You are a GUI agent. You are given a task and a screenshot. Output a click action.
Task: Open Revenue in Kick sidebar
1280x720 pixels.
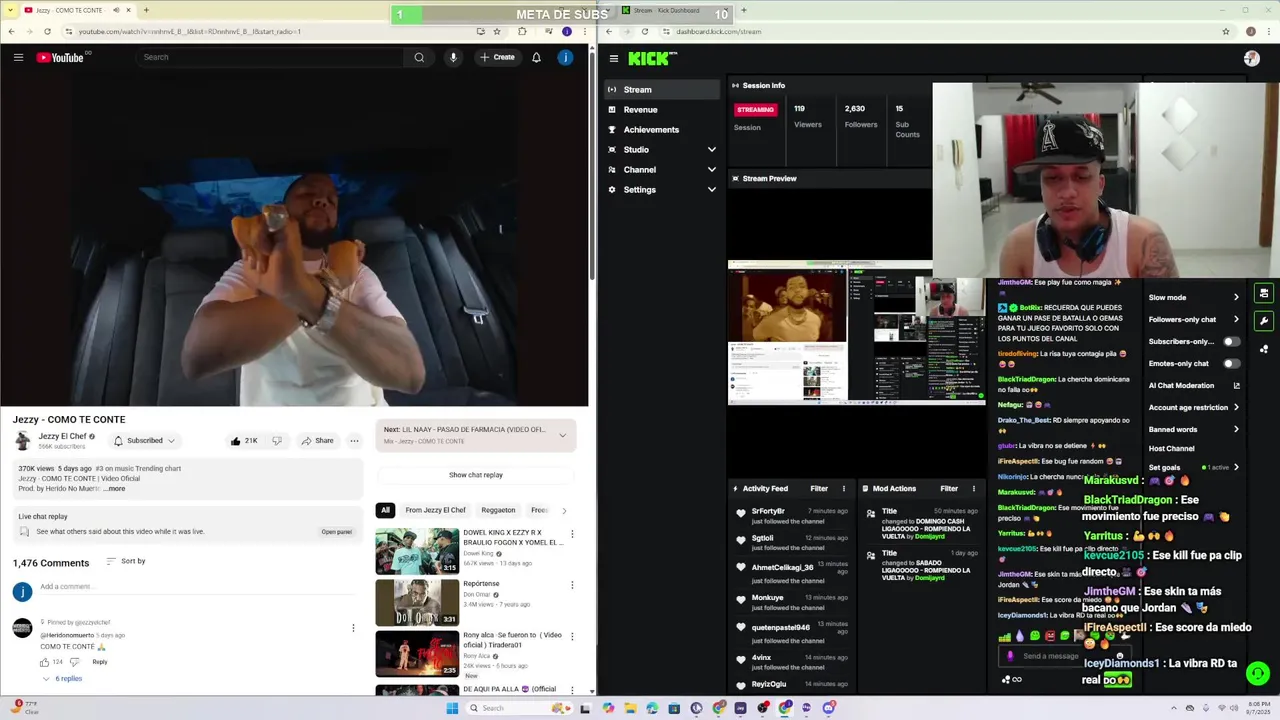click(662, 110)
